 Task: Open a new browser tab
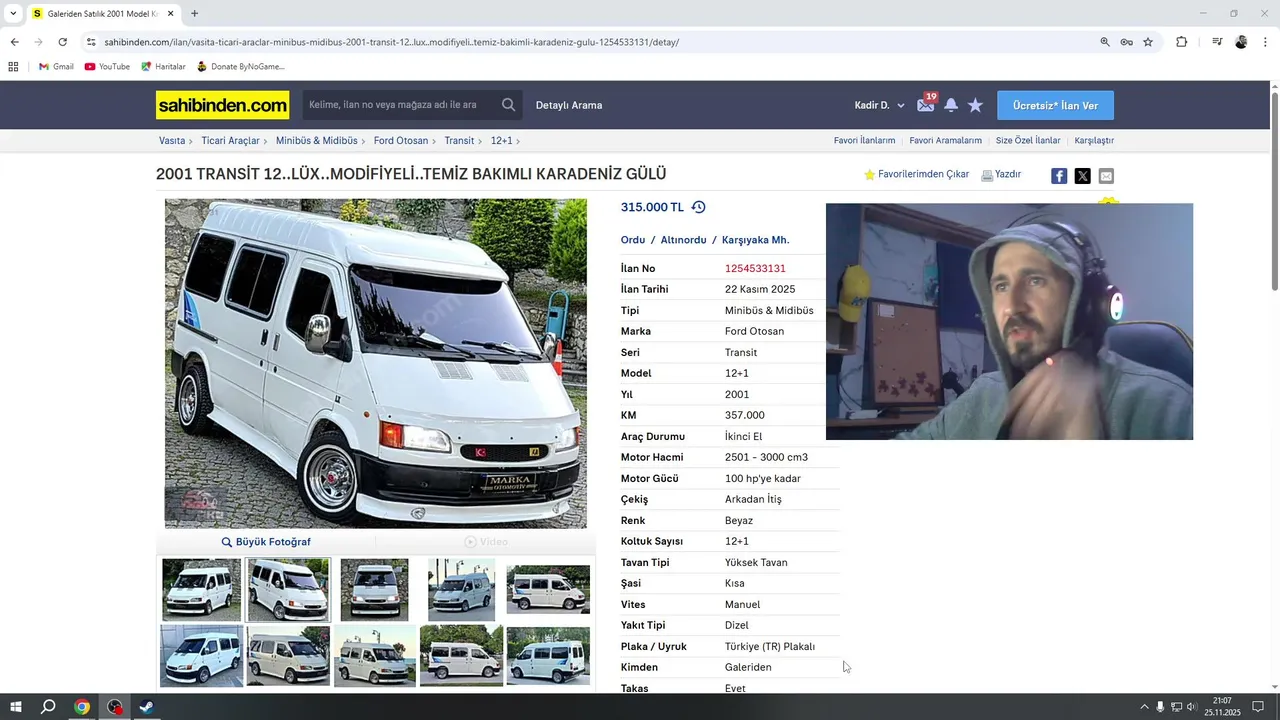click(194, 14)
